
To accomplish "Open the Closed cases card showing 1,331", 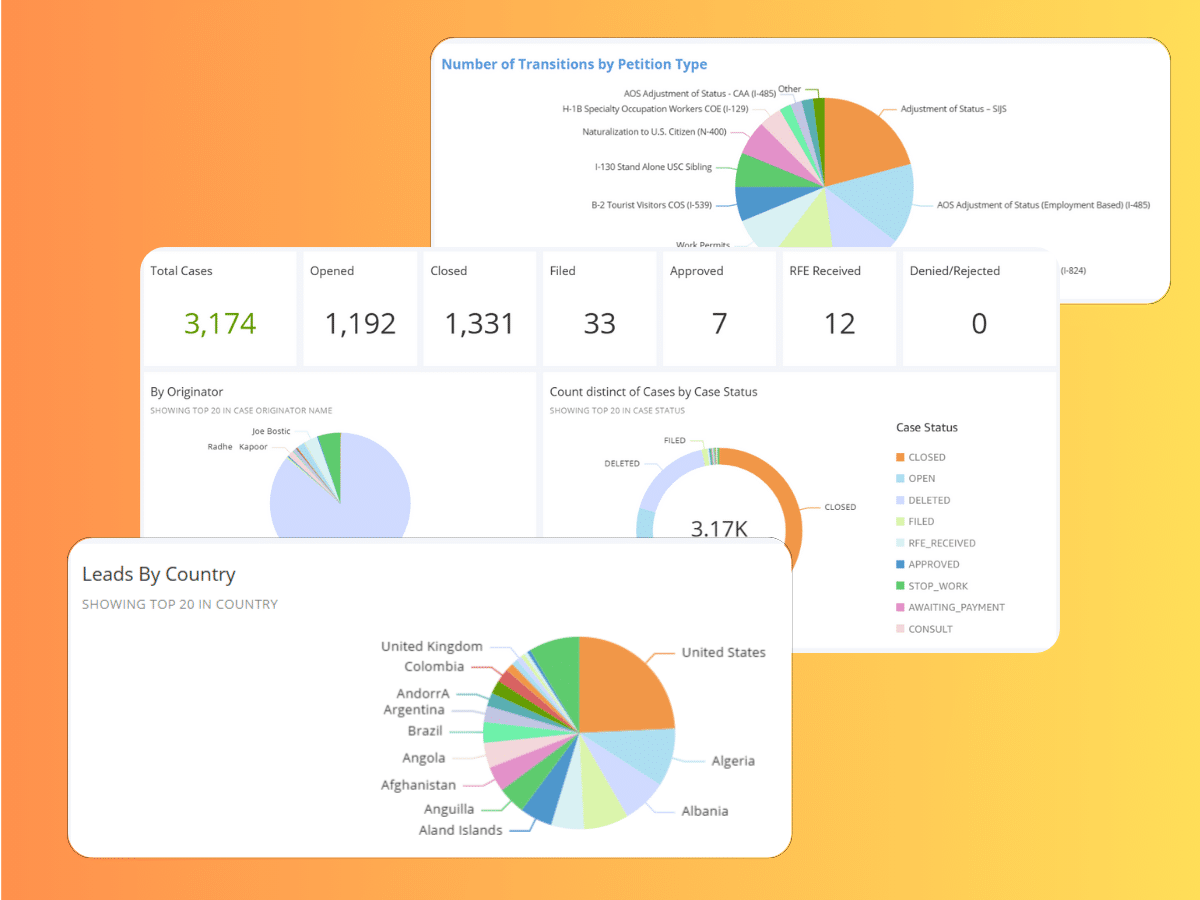I will point(479,324).
